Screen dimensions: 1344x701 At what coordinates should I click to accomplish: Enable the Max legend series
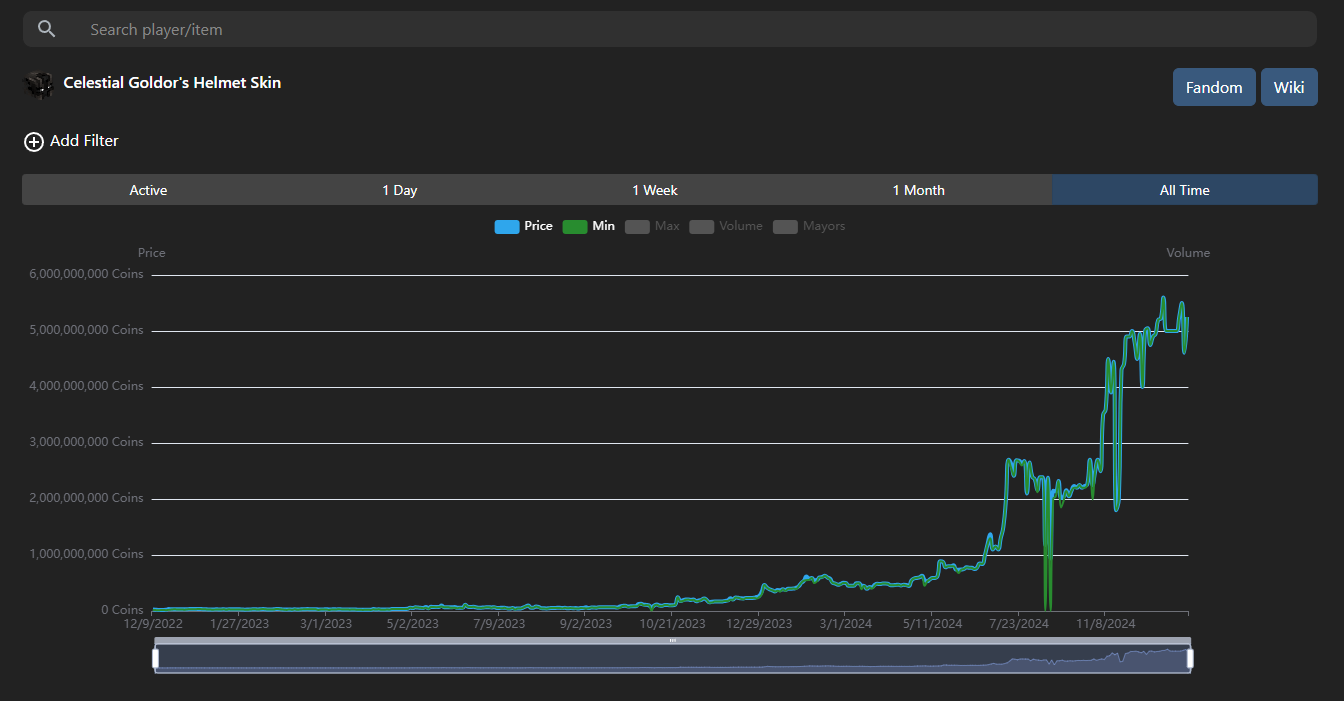652,226
